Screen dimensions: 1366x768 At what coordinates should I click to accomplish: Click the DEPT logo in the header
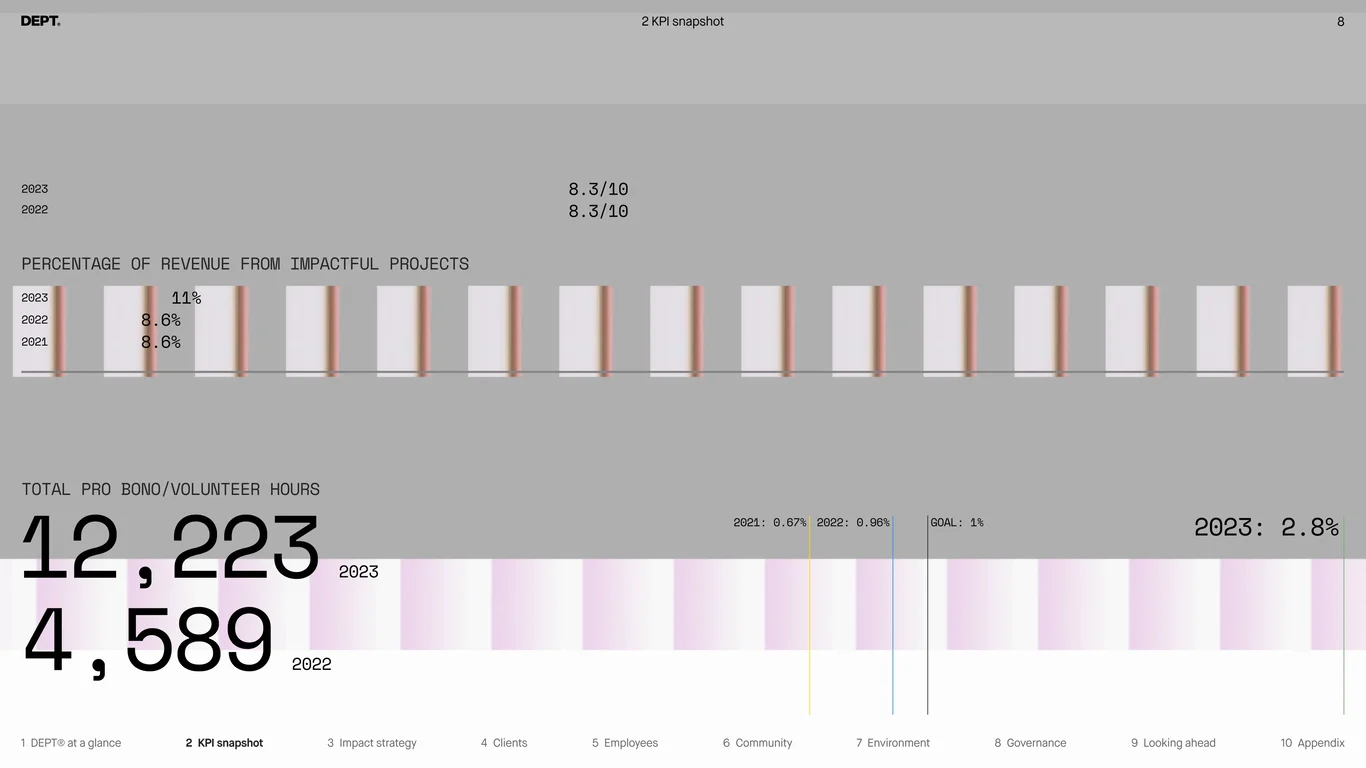pos(40,21)
